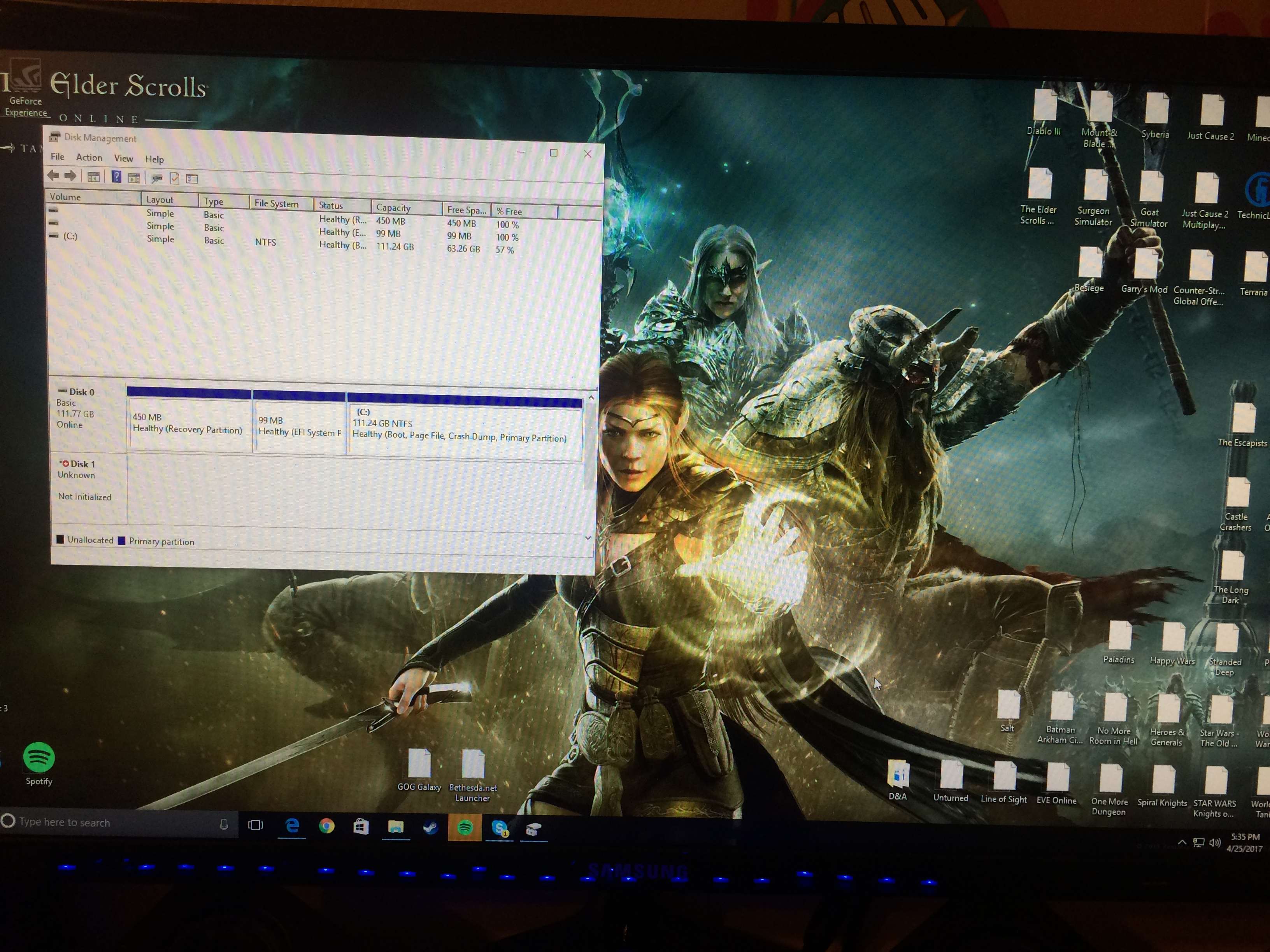
Task: Open Steam from the taskbar
Action: (x=430, y=828)
